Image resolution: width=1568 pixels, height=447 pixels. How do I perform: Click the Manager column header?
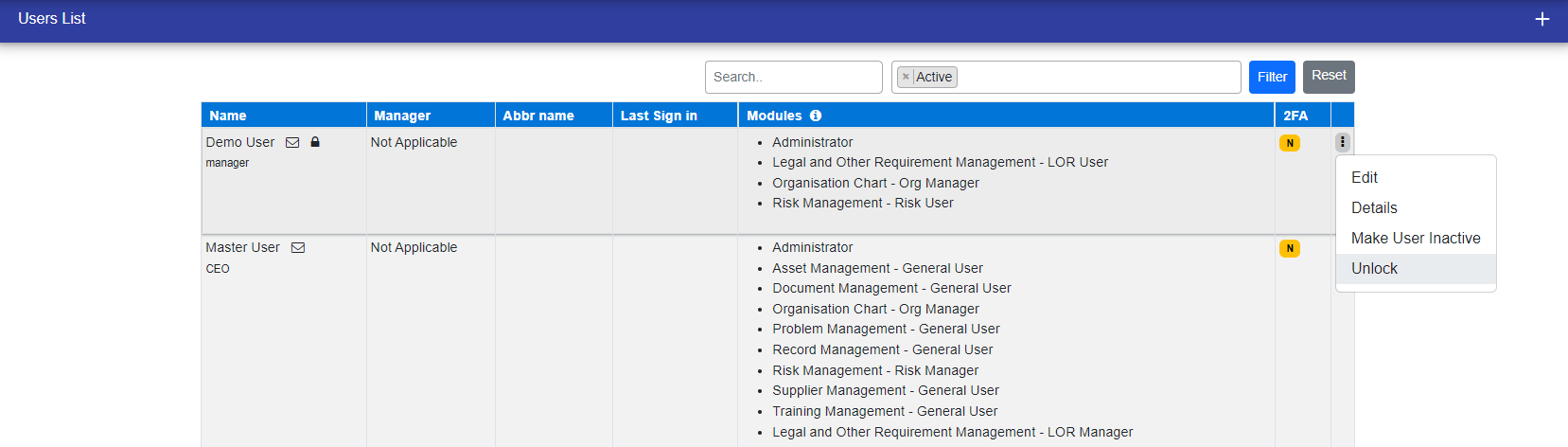click(402, 116)
